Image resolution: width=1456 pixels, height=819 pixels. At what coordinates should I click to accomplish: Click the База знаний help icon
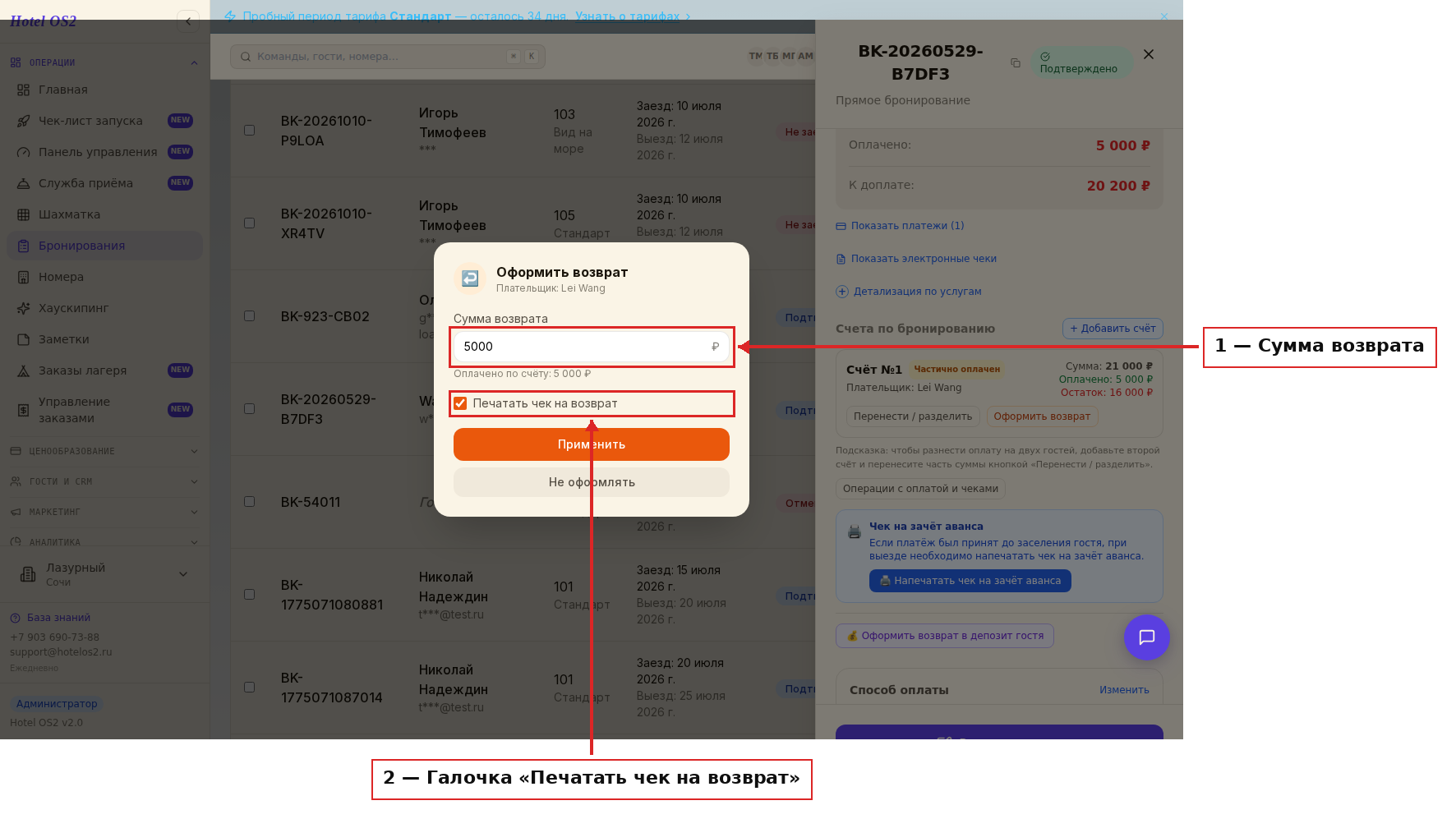click(x=15, y=618)
